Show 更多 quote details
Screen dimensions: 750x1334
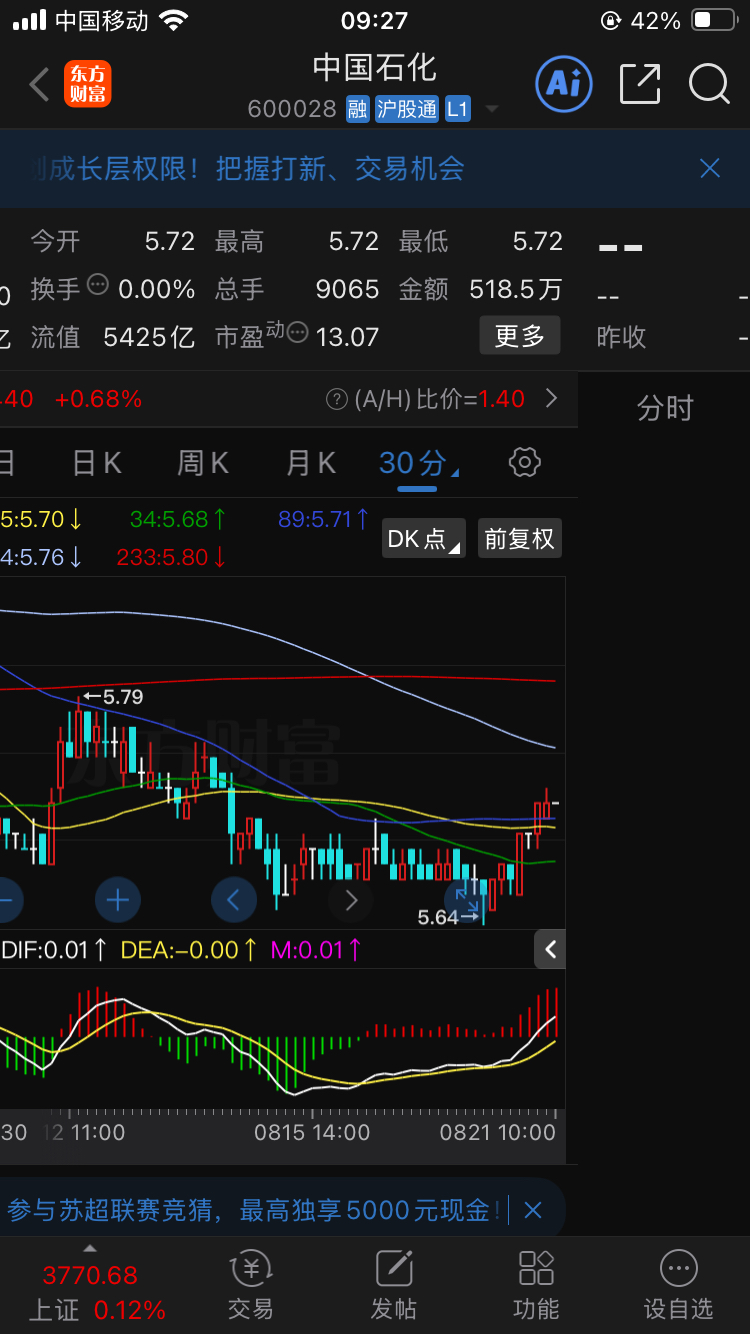point(520,336)
